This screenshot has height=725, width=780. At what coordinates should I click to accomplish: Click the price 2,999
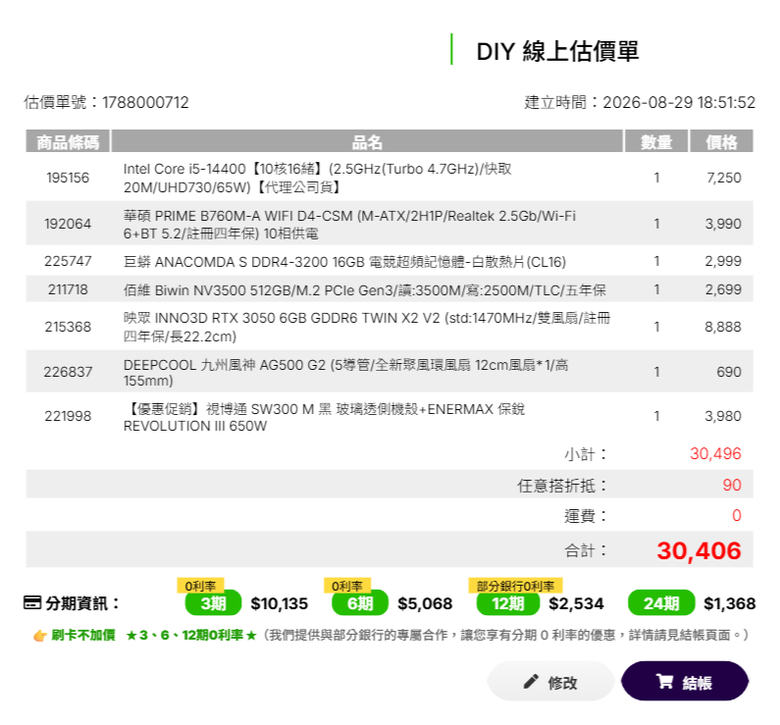(x=723, y=261)
